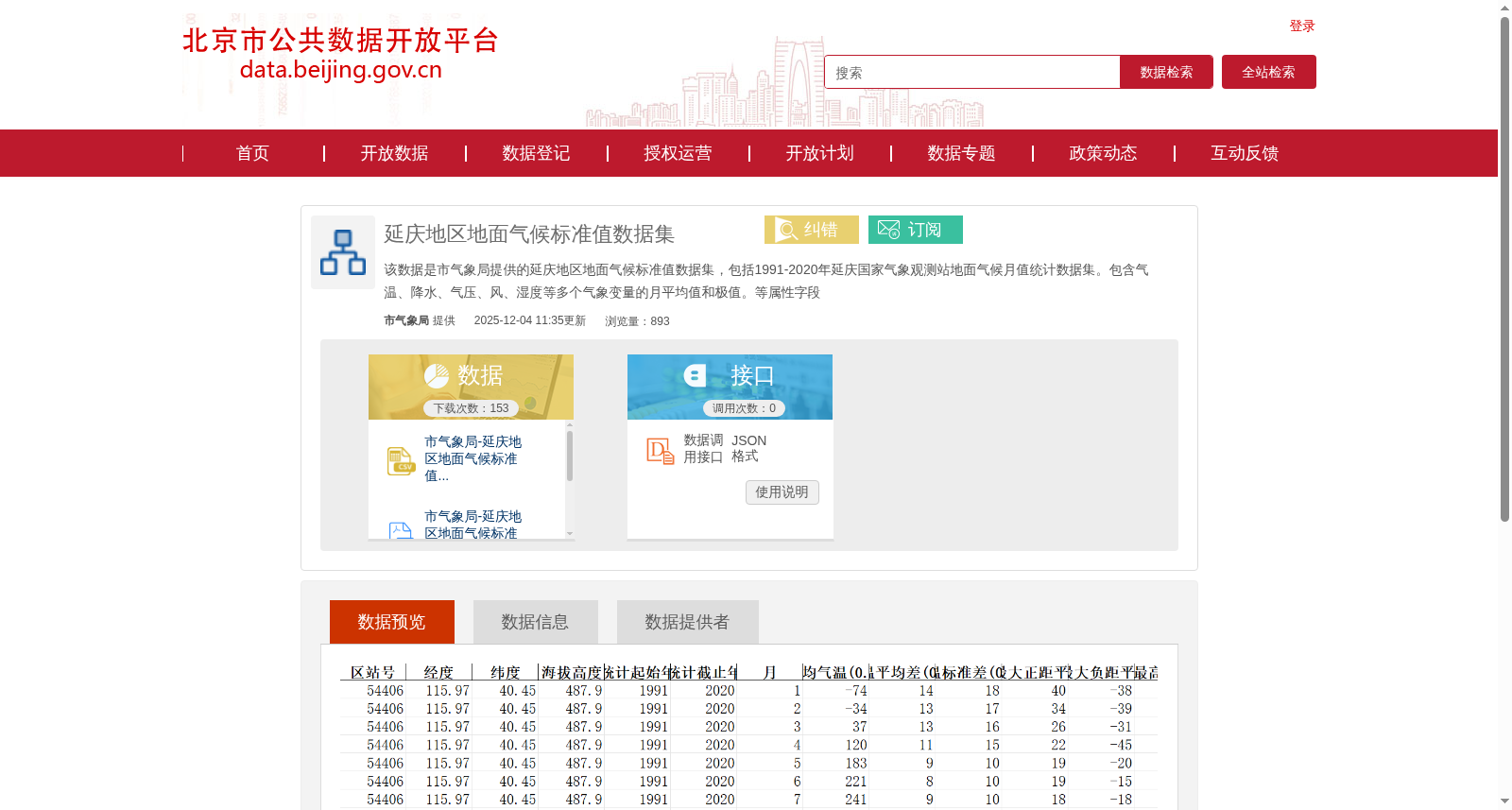The height and width of the screenshot is (810, 1512).
Task: Click the 数据调用接口 JSON格式 link
Action: coord(725,449)
